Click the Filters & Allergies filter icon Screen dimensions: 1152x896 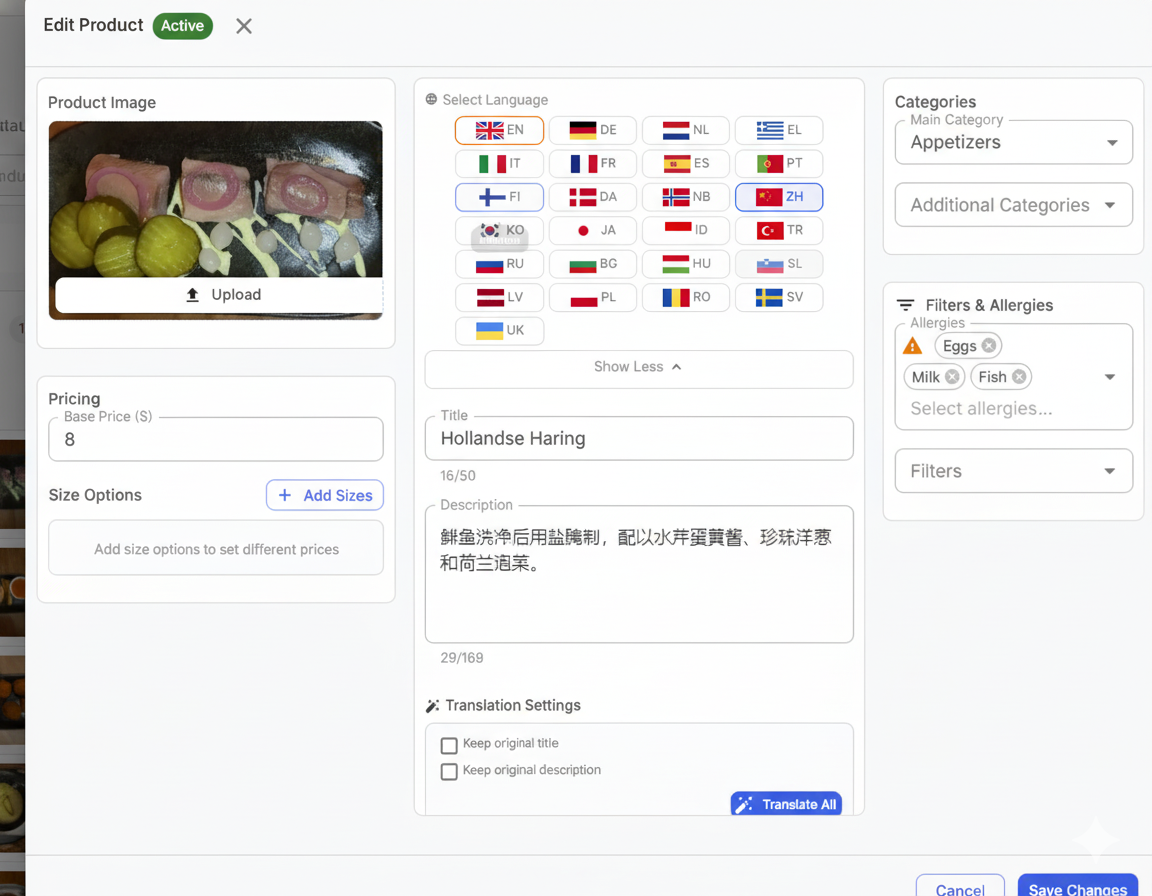point(905,305)
